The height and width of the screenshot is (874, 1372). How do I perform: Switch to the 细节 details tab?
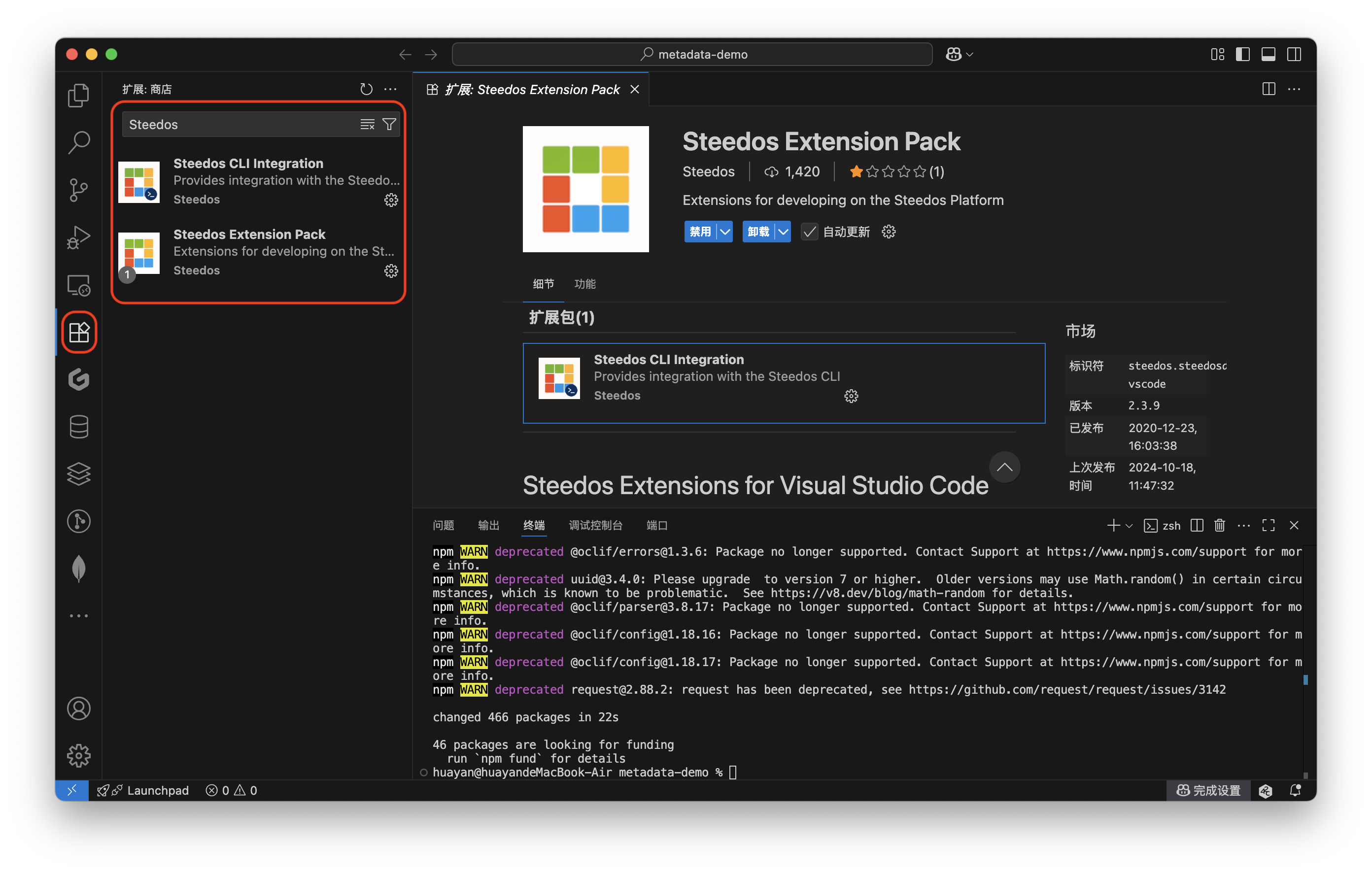(543, 284)
